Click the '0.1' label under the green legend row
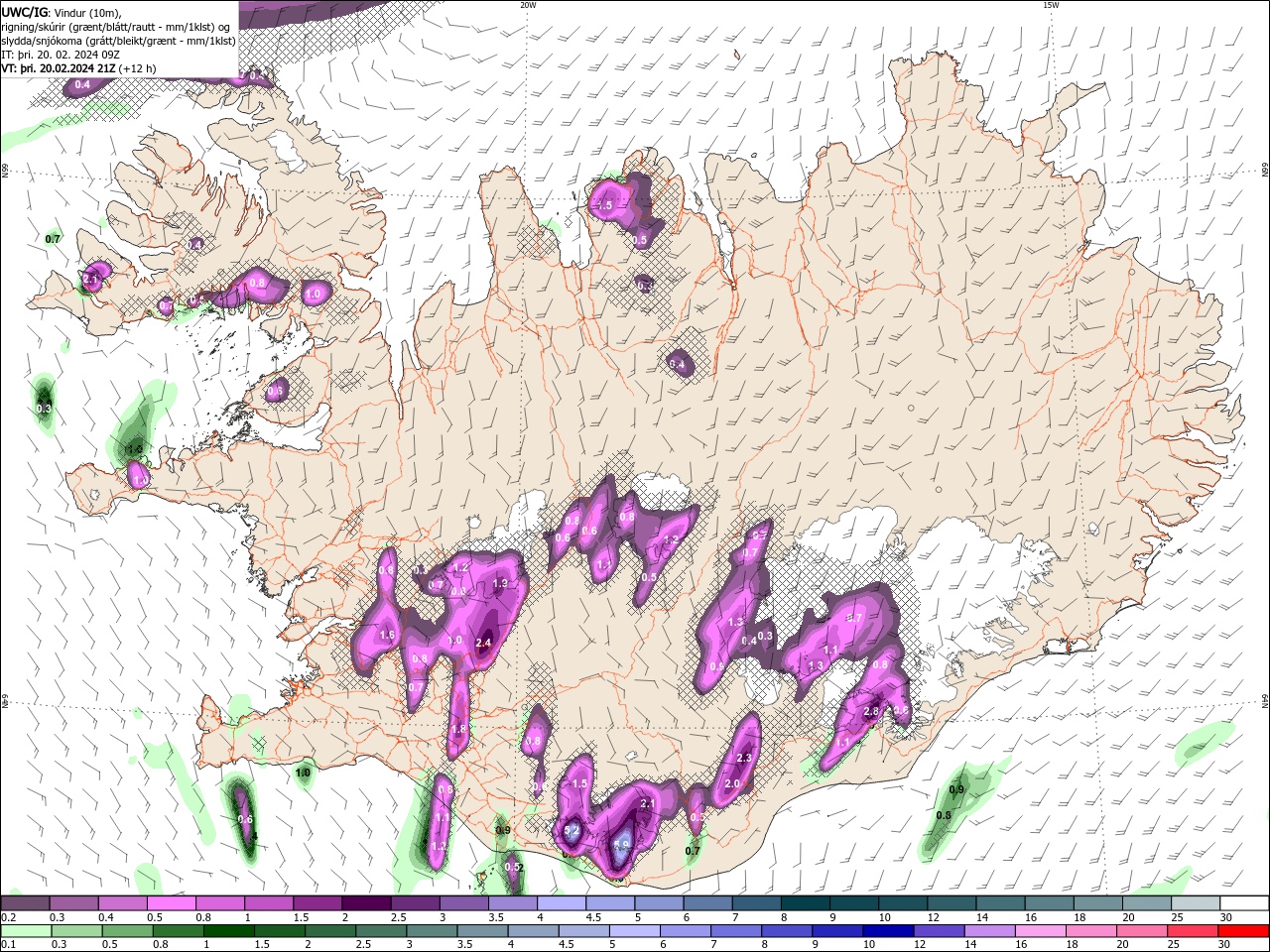Screen dimensions: 1270x952 7,945
